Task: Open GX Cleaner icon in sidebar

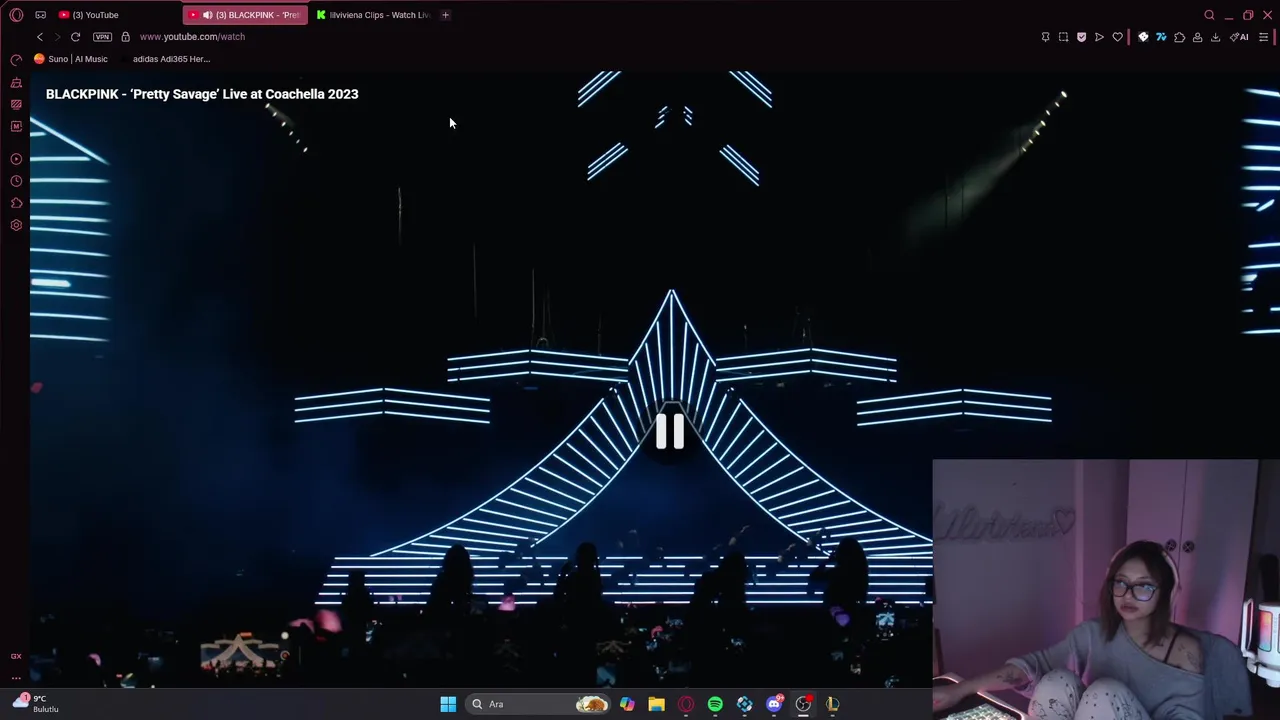Action: click(x=16, y=82)
